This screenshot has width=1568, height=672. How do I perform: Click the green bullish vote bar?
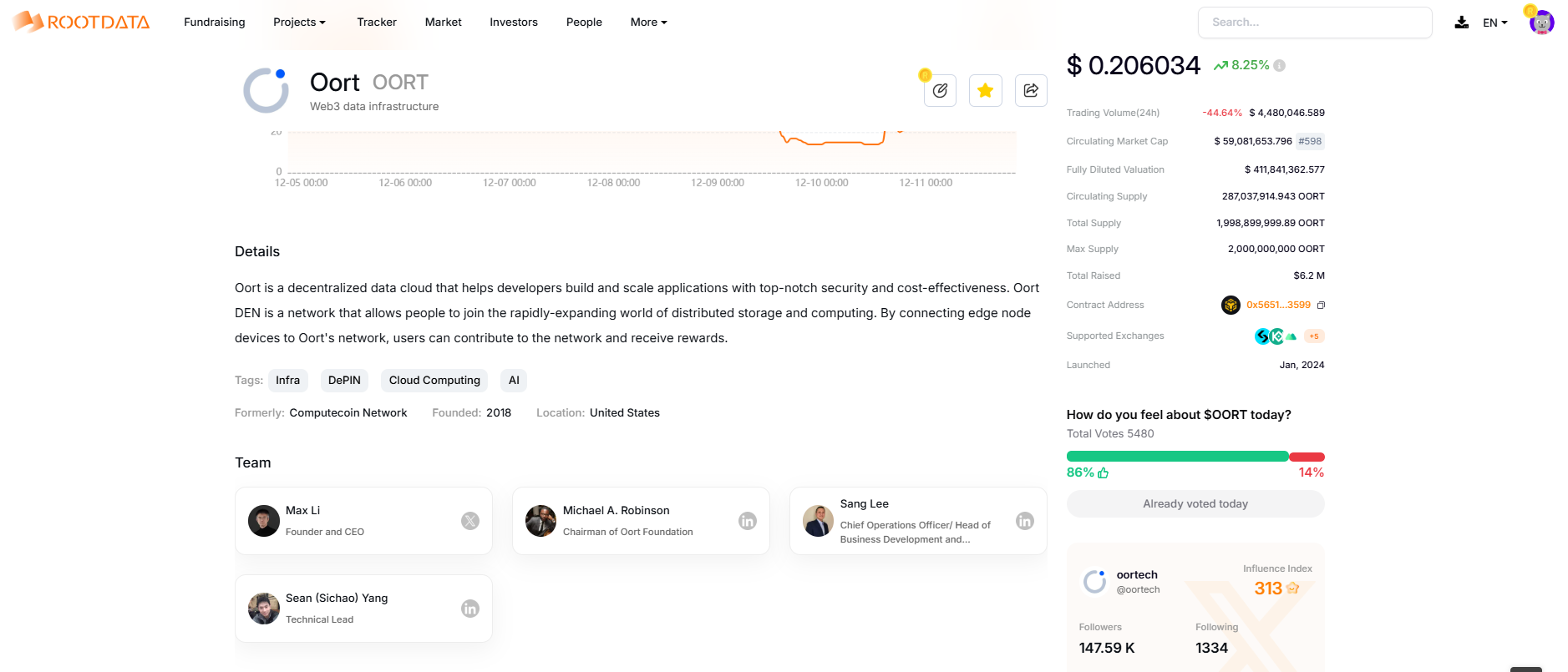1178,457
